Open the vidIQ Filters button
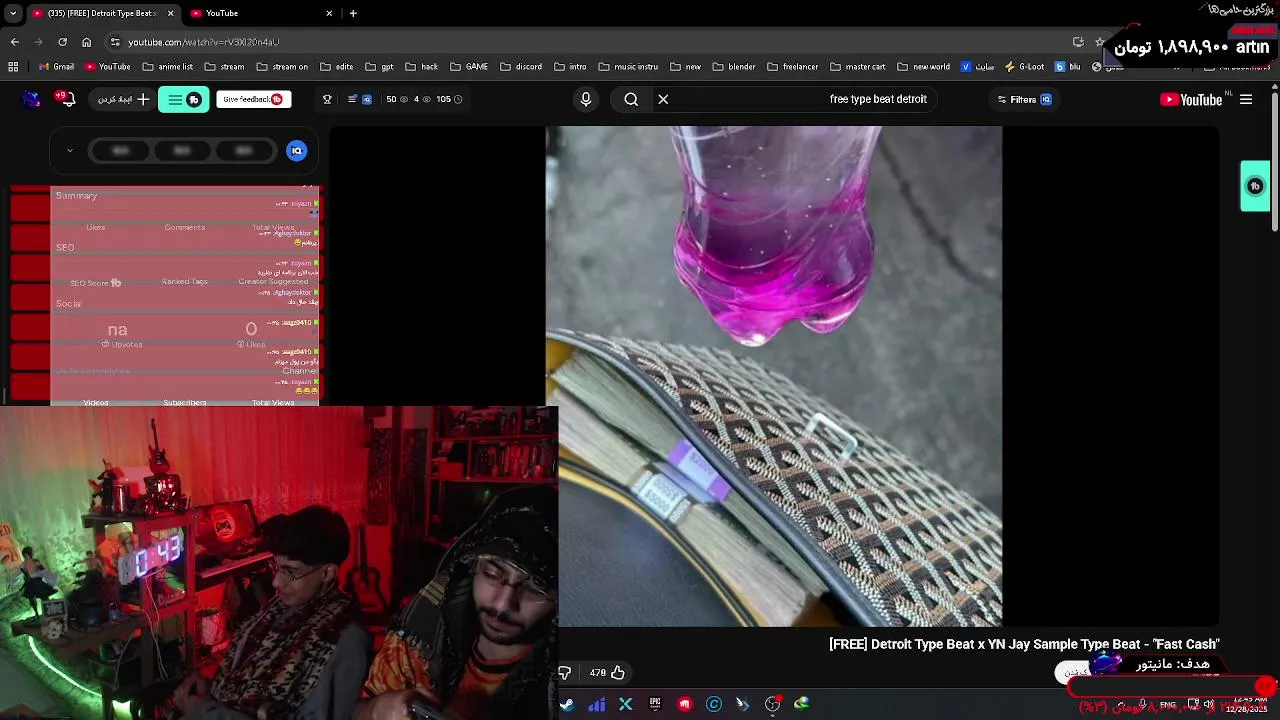Viewport: 1280px width, 720px height. pos(1024,99)
